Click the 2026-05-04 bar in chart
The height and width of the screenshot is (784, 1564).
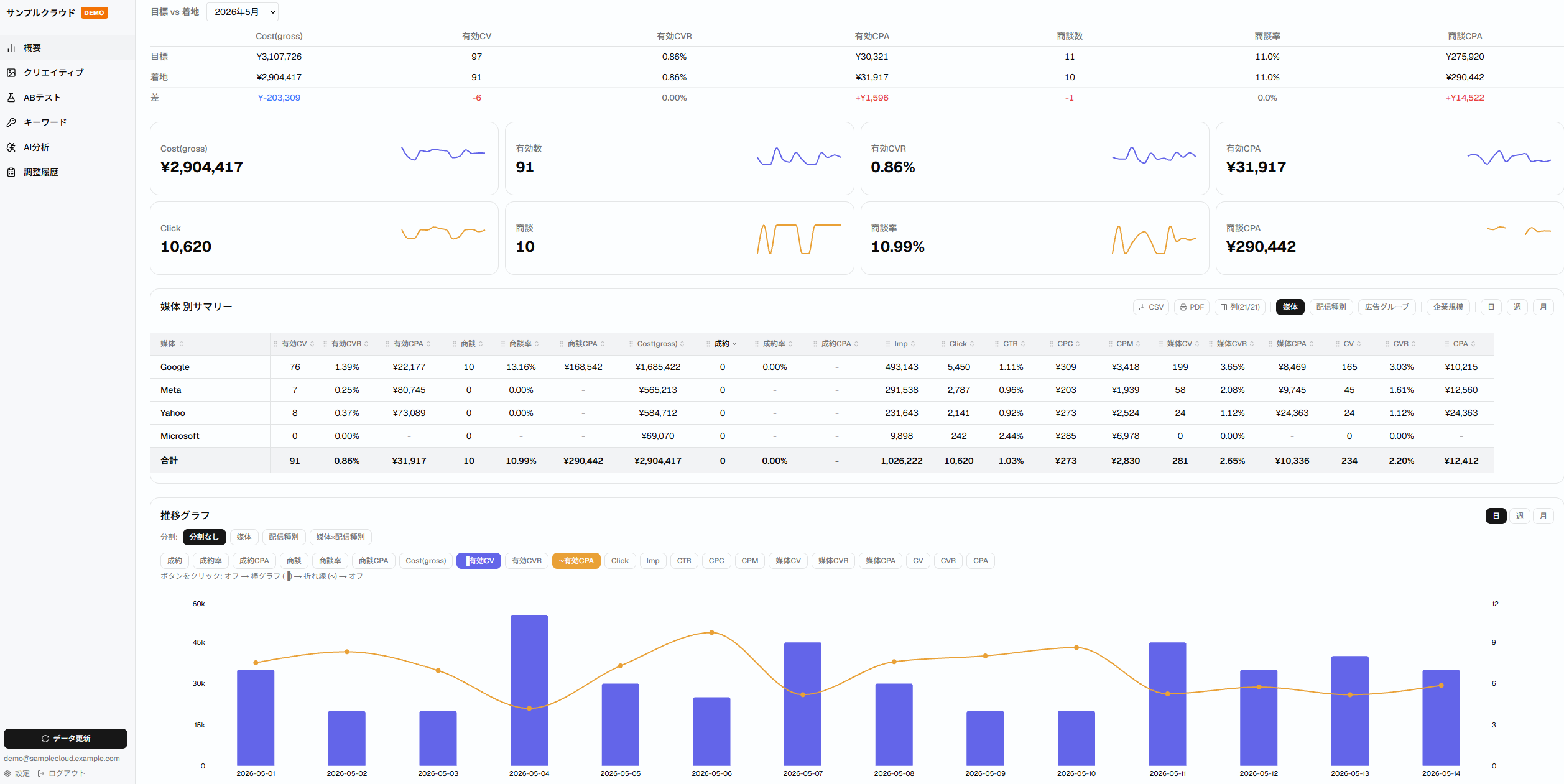529,690
